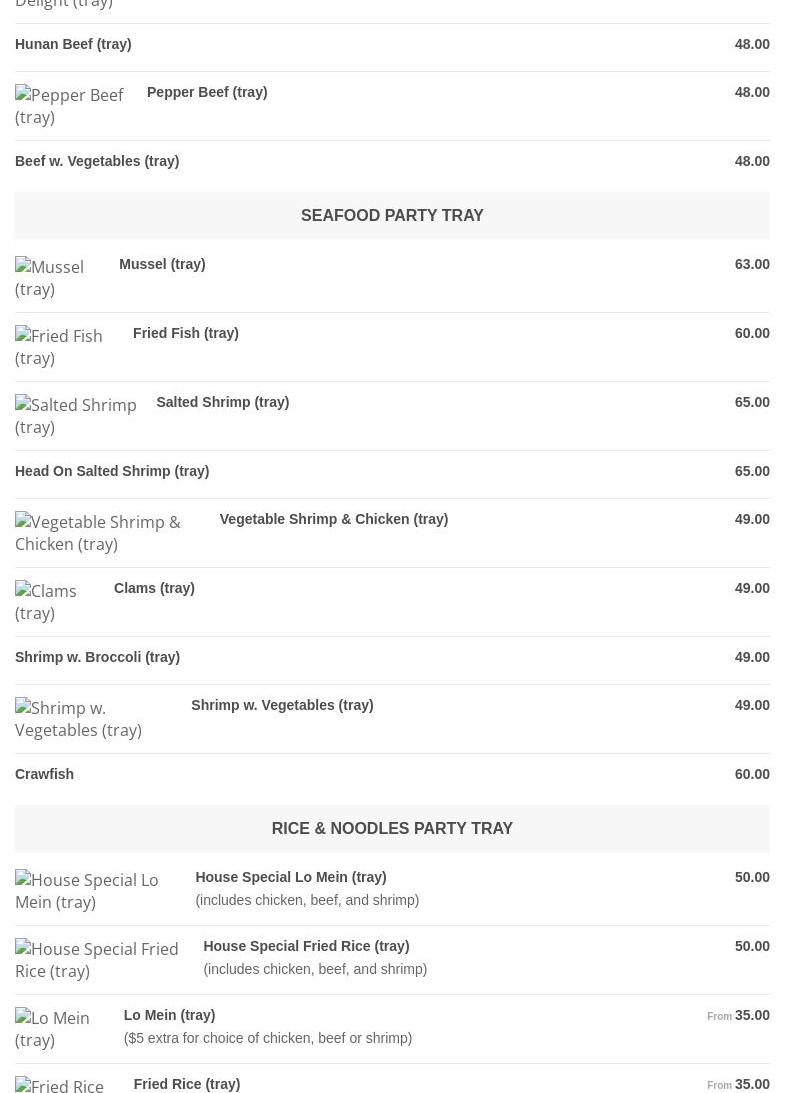Select the Salted Shrimp tray image
785x1093 pixels.
75,415
